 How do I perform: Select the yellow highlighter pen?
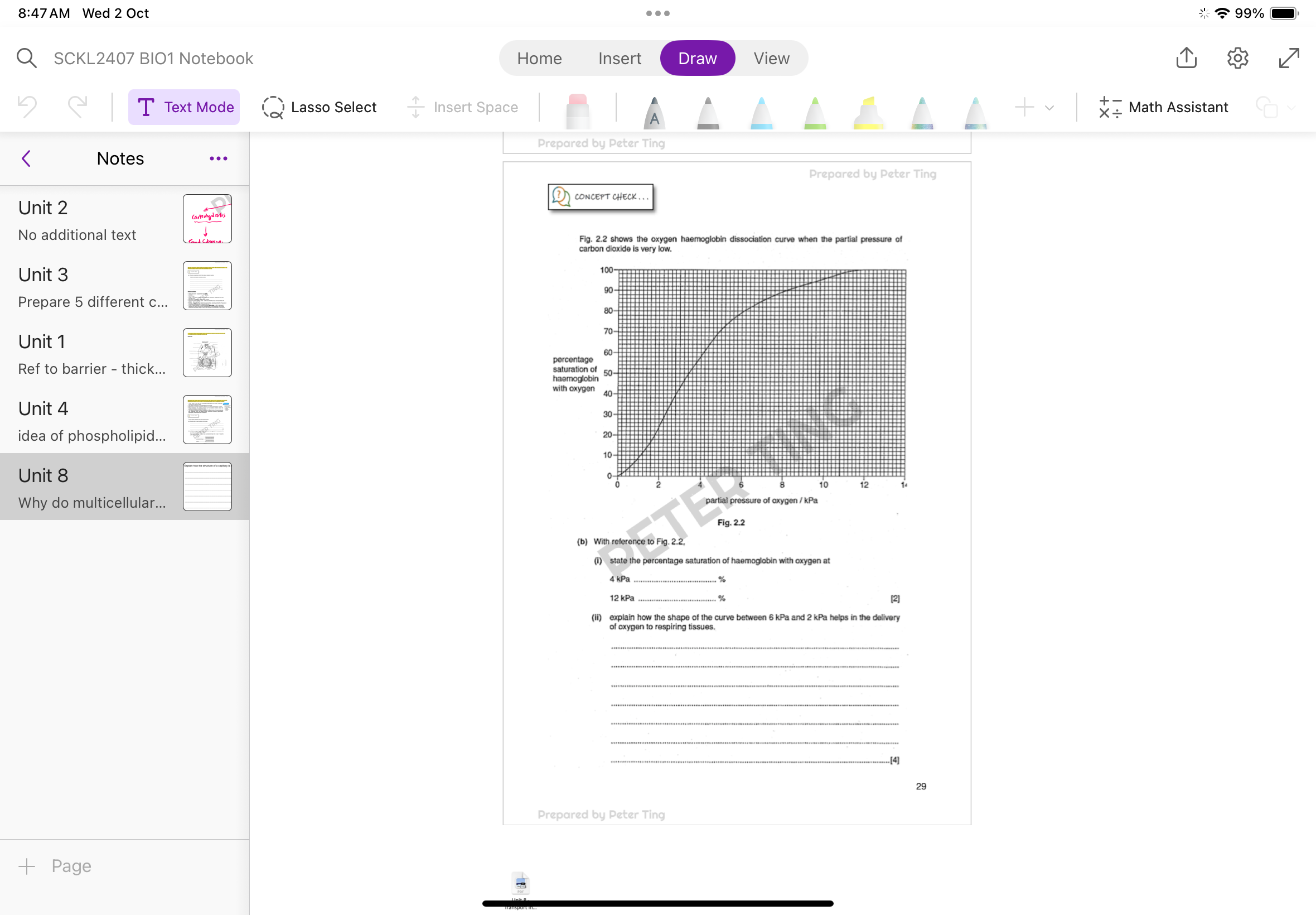point(869,111)
